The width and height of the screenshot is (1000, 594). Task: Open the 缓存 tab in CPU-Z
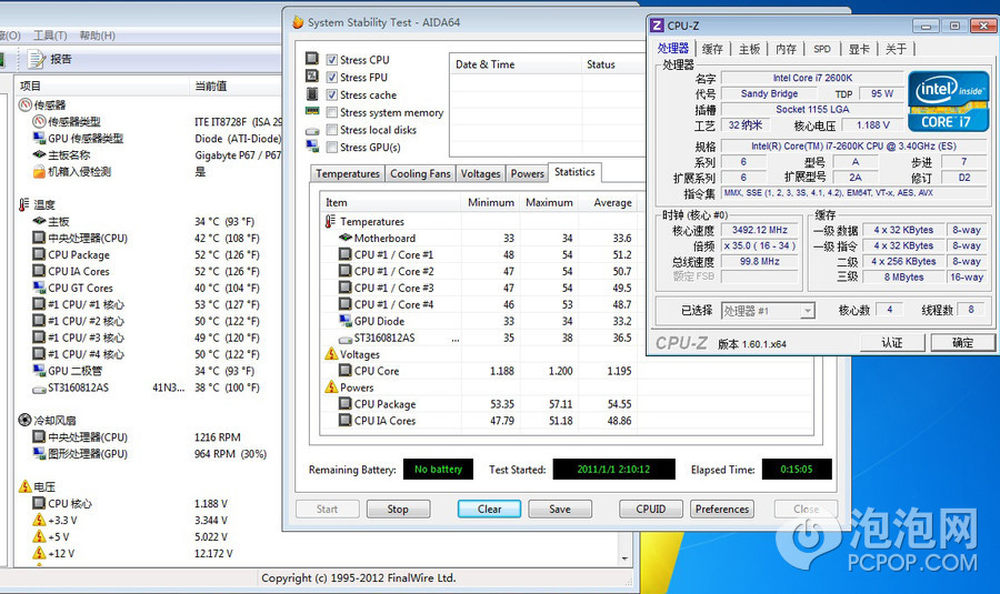coord(712,48)
